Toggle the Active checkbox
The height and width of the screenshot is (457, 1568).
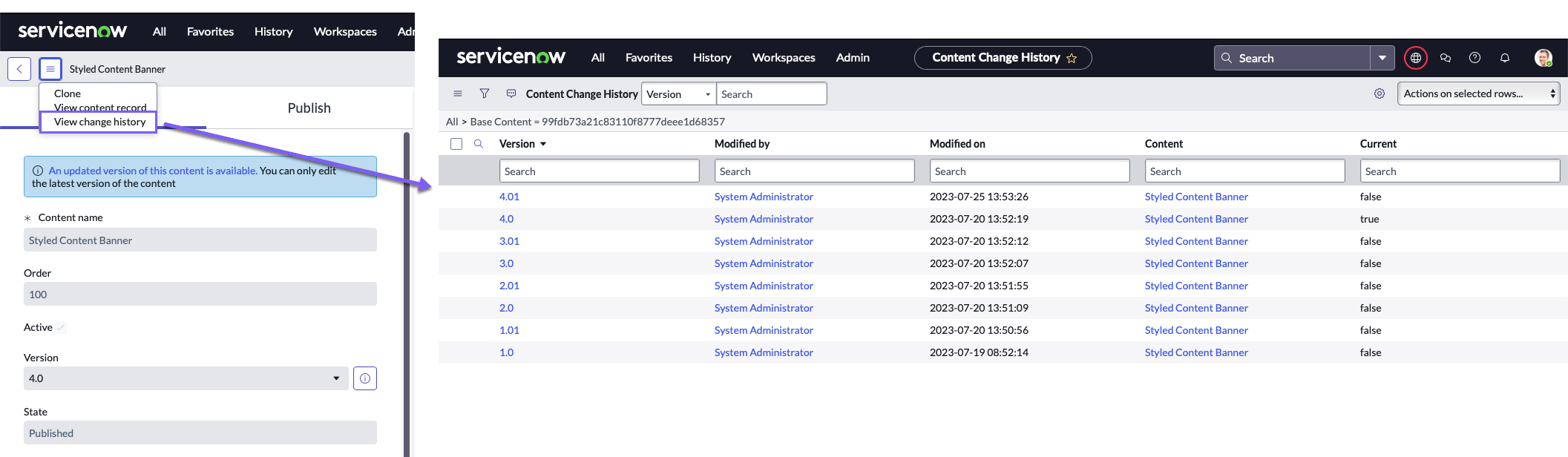(x=61, y=327)
